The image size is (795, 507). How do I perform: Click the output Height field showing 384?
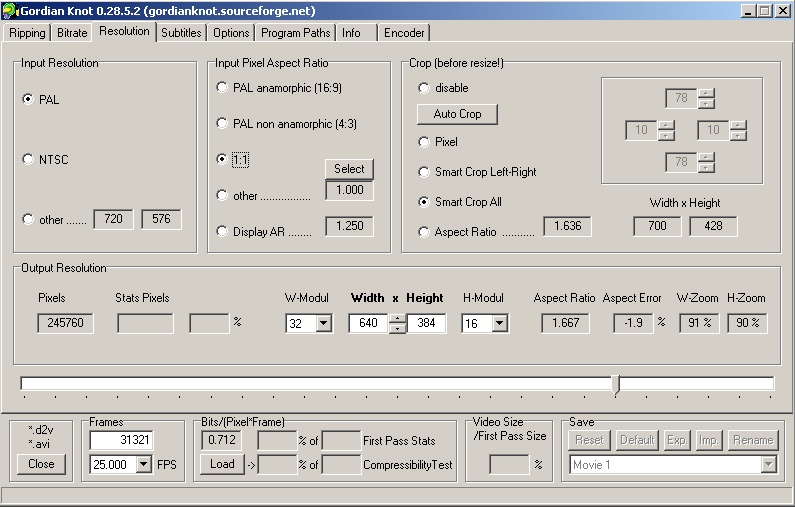426,323
